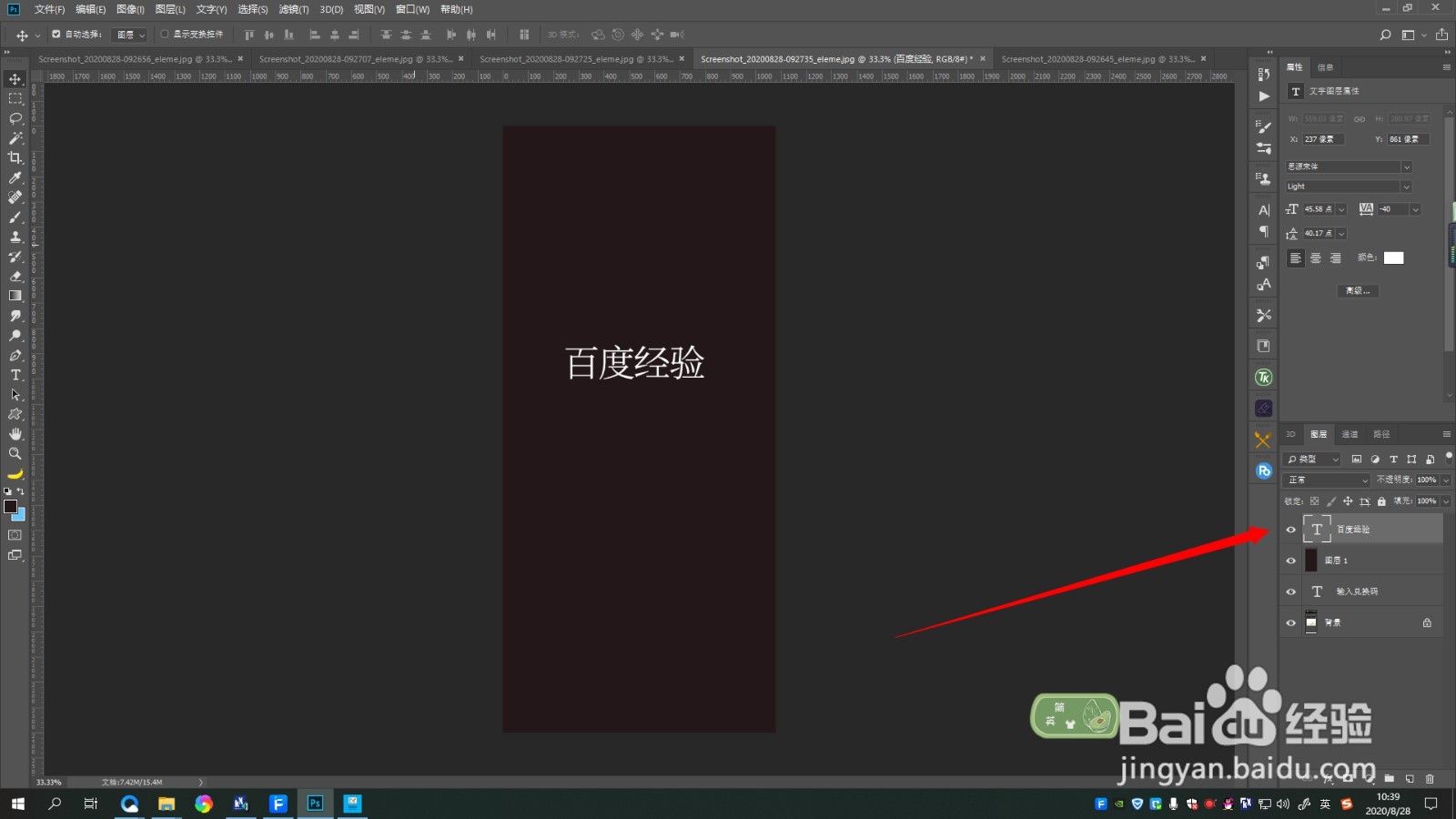Select the Brush tool

click(x=15, y=217)
